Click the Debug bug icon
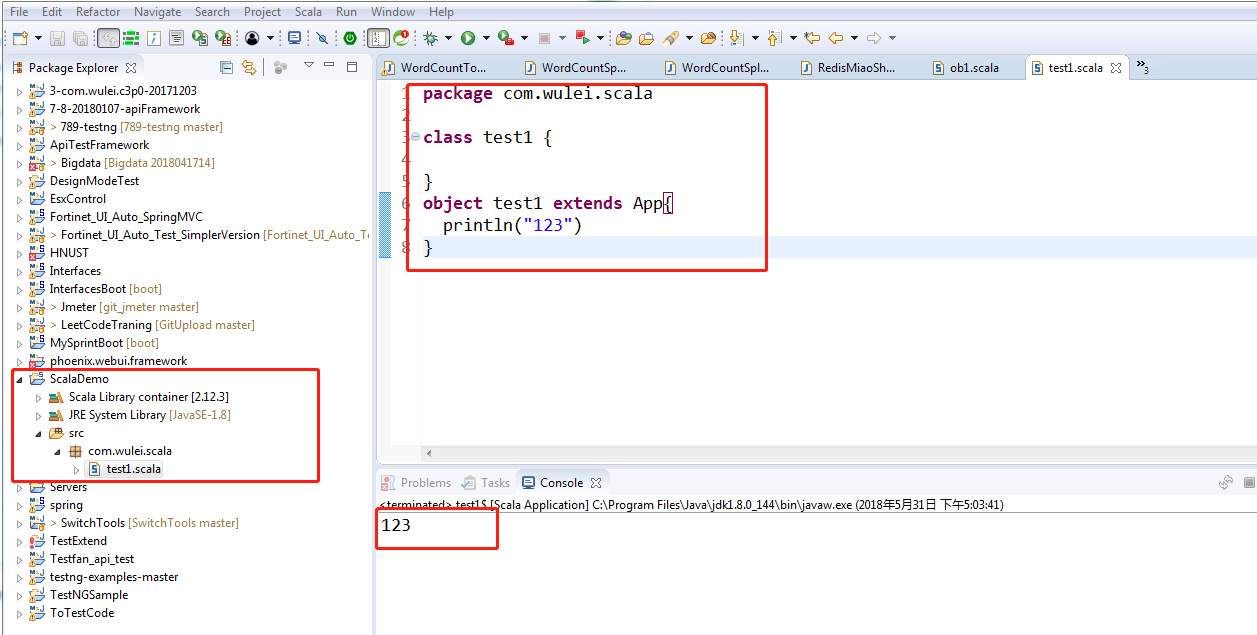Screen dimensions: 1257x635 (430, 38)
